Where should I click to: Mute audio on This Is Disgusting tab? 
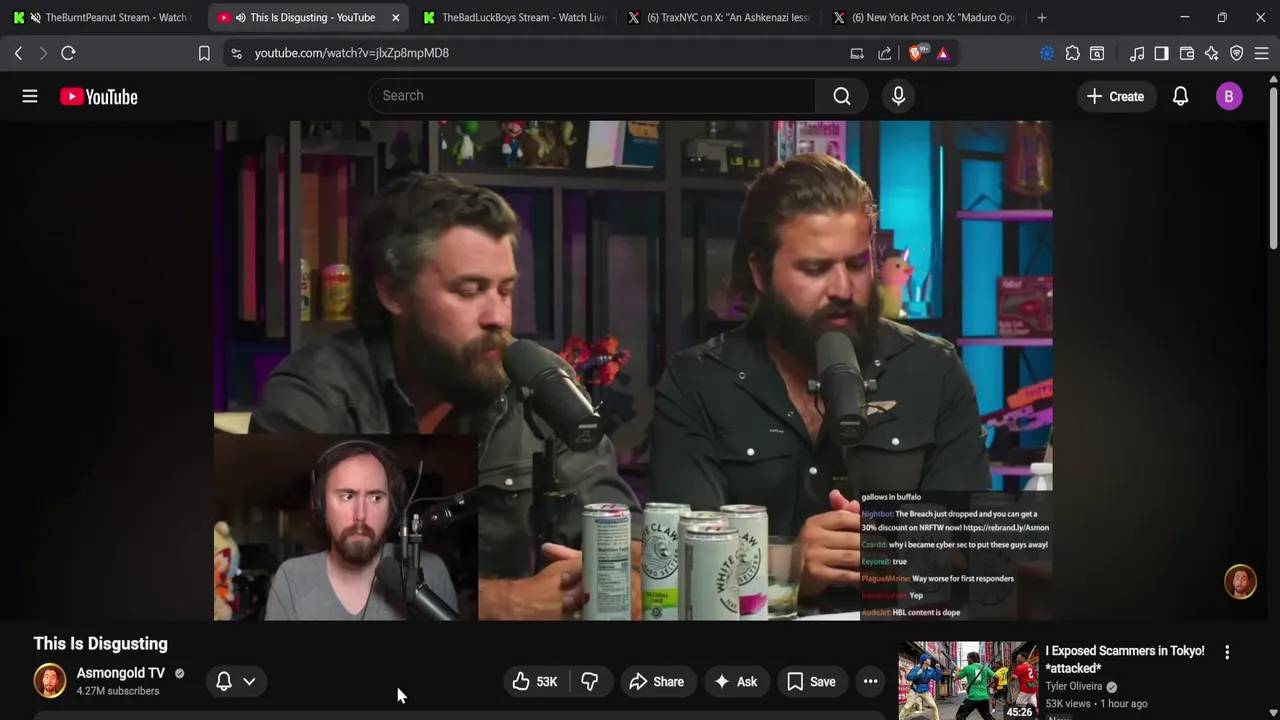point(240,17)
